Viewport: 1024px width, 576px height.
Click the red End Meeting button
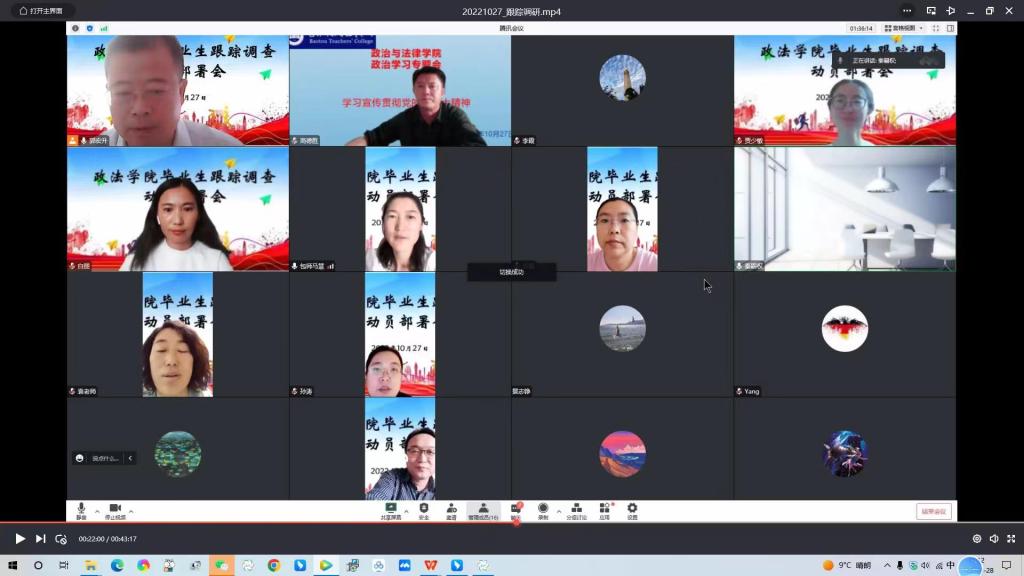point(933,511)
